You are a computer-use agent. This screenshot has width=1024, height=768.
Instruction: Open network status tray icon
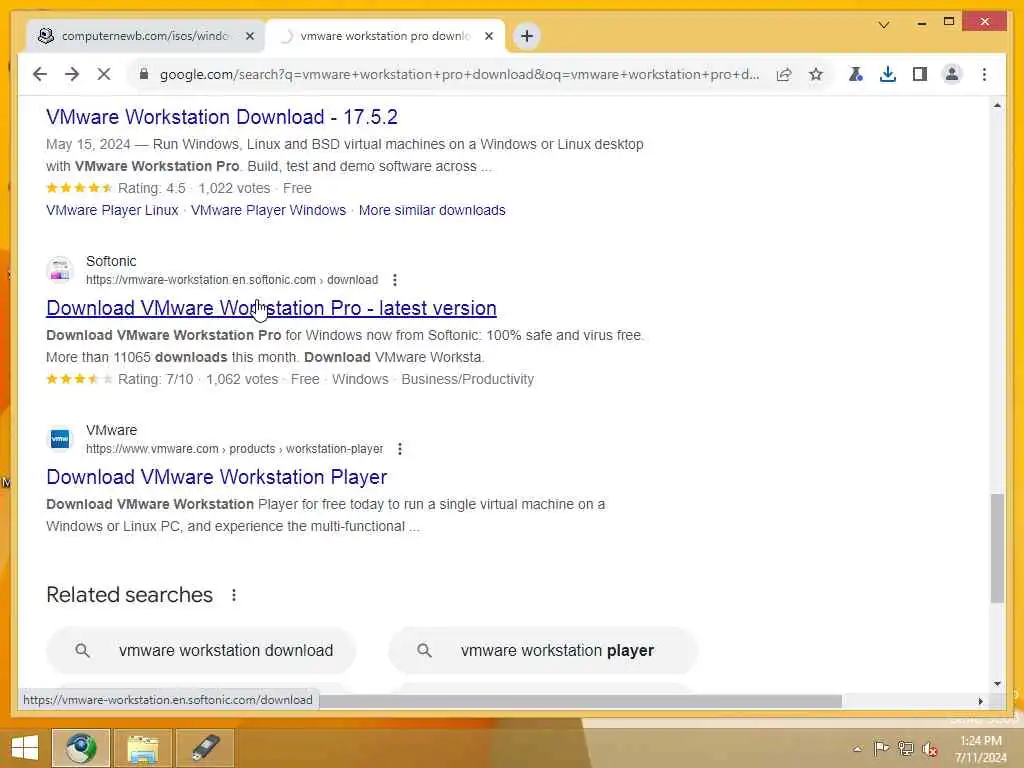(x=905, y=748)
